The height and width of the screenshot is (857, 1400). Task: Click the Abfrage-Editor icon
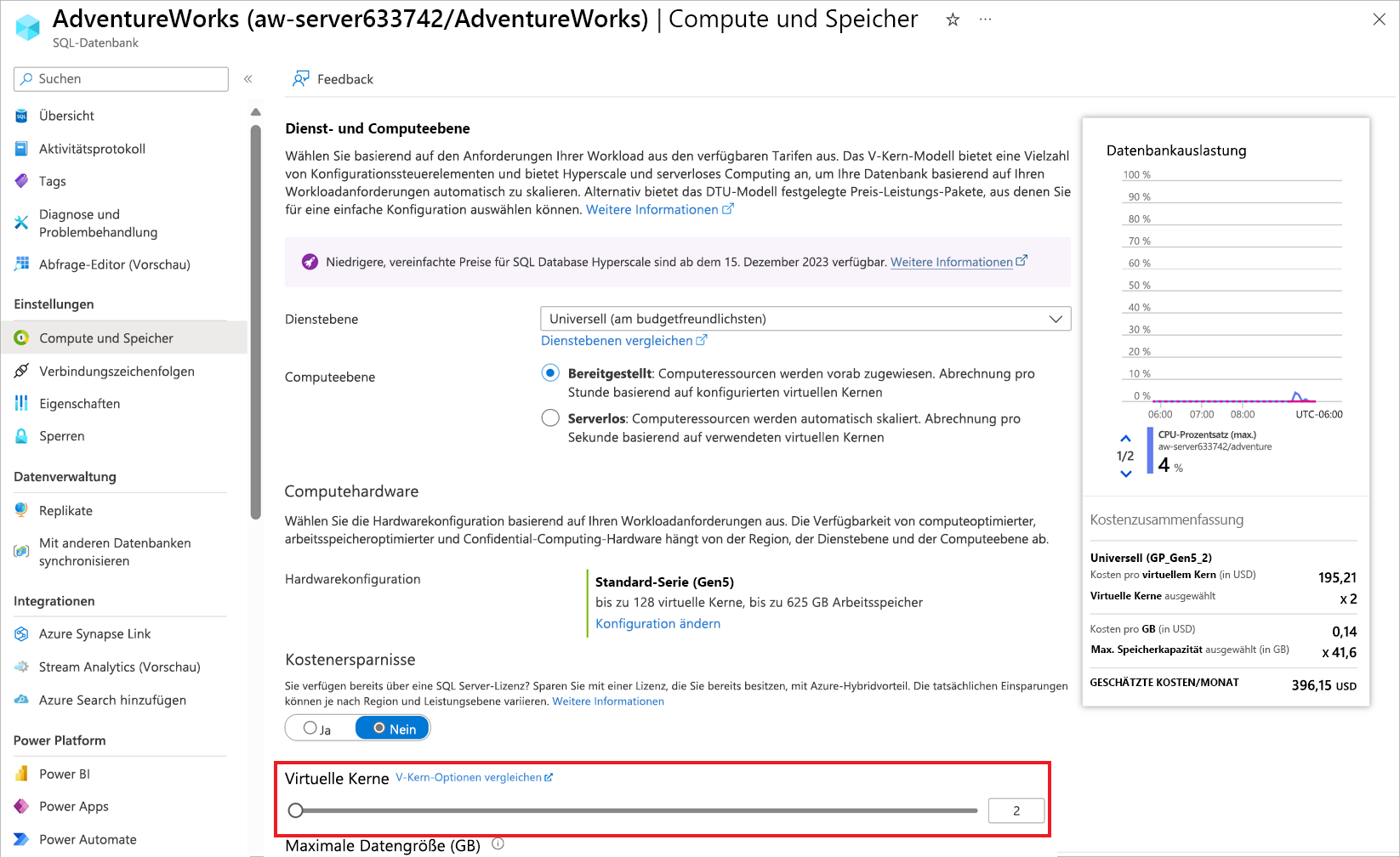coord(21,264)
